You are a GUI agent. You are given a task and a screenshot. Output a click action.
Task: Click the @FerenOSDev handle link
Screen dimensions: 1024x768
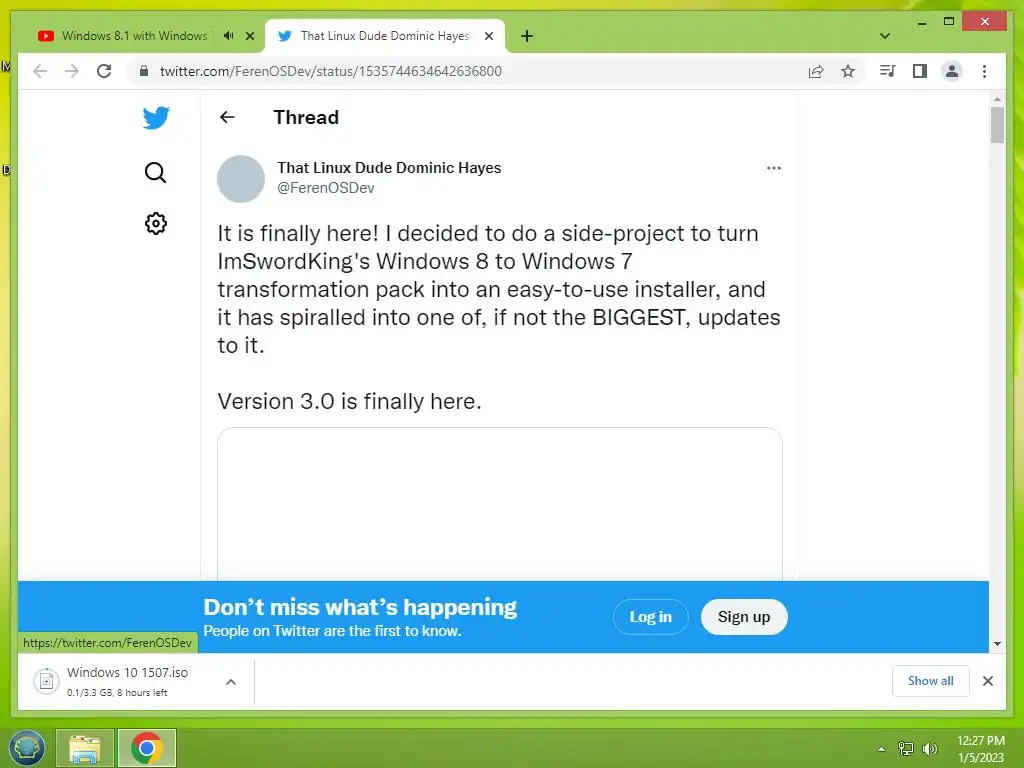click(x=326, y=188)
